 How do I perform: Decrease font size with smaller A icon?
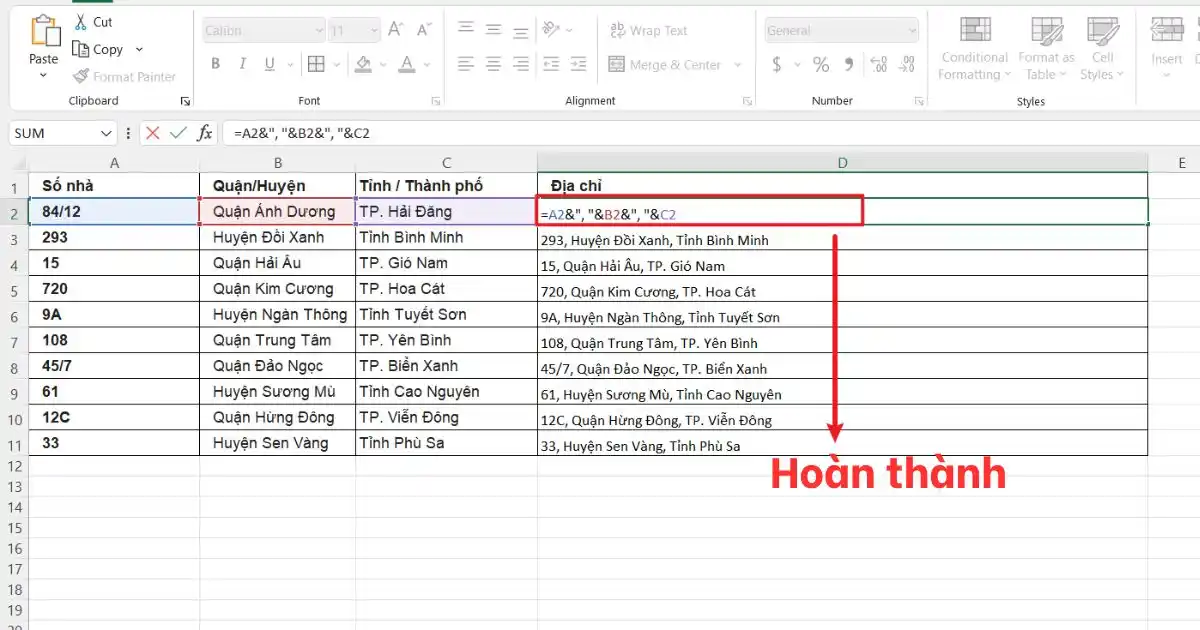pyautogui.click(x=424, y=31)
